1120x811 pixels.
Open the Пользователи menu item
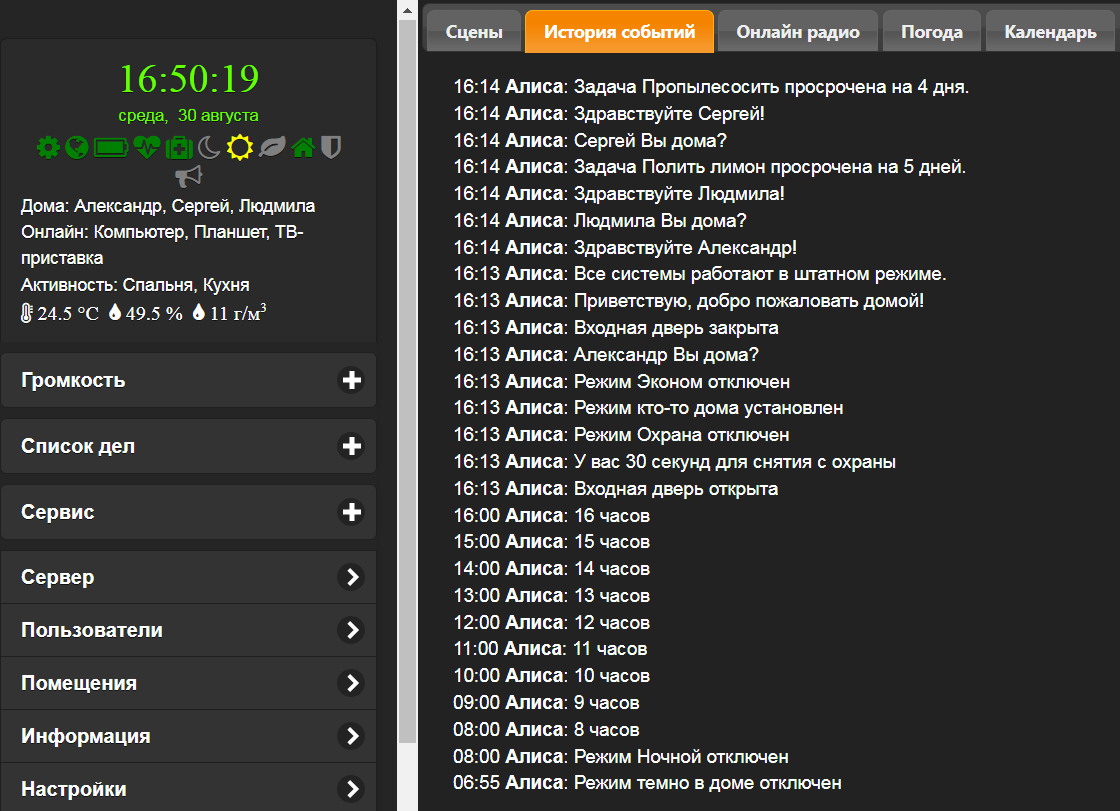tap(189, 630)
